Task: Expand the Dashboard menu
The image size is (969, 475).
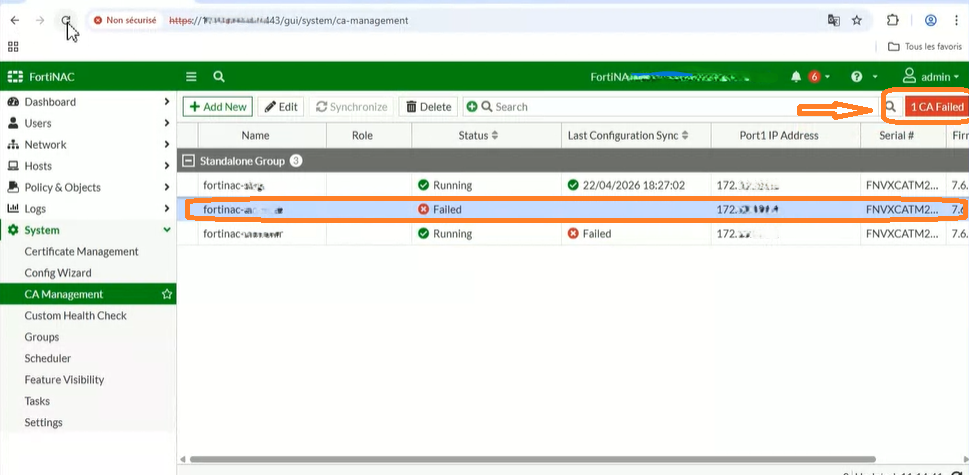Action: [x=88, y=102]
